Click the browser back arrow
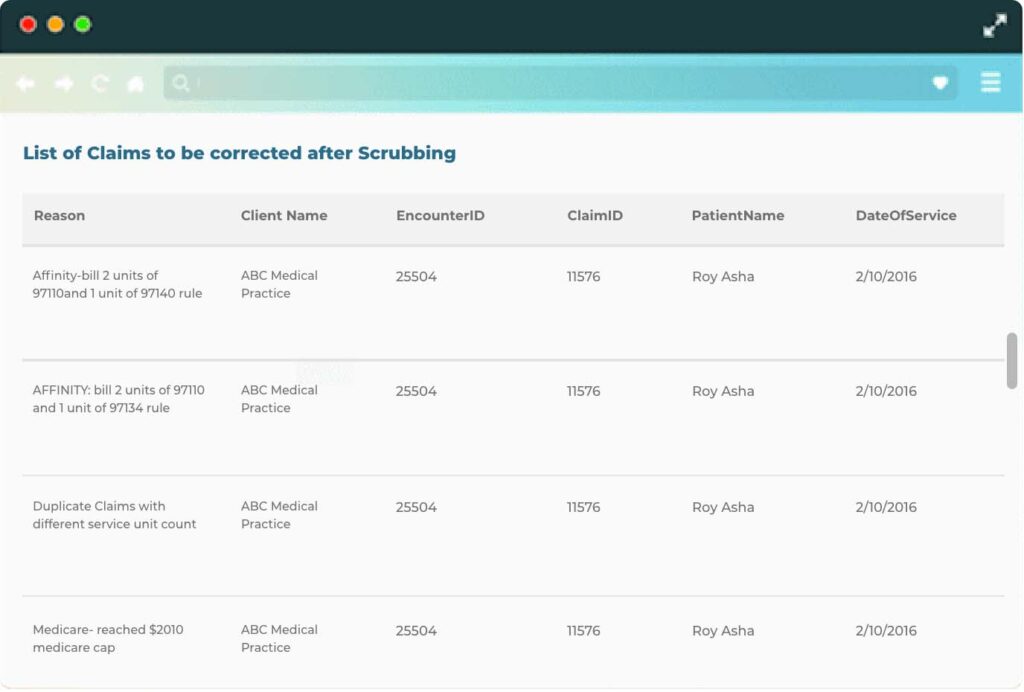This screenshot has width=1024, height=692. [26, 84]
